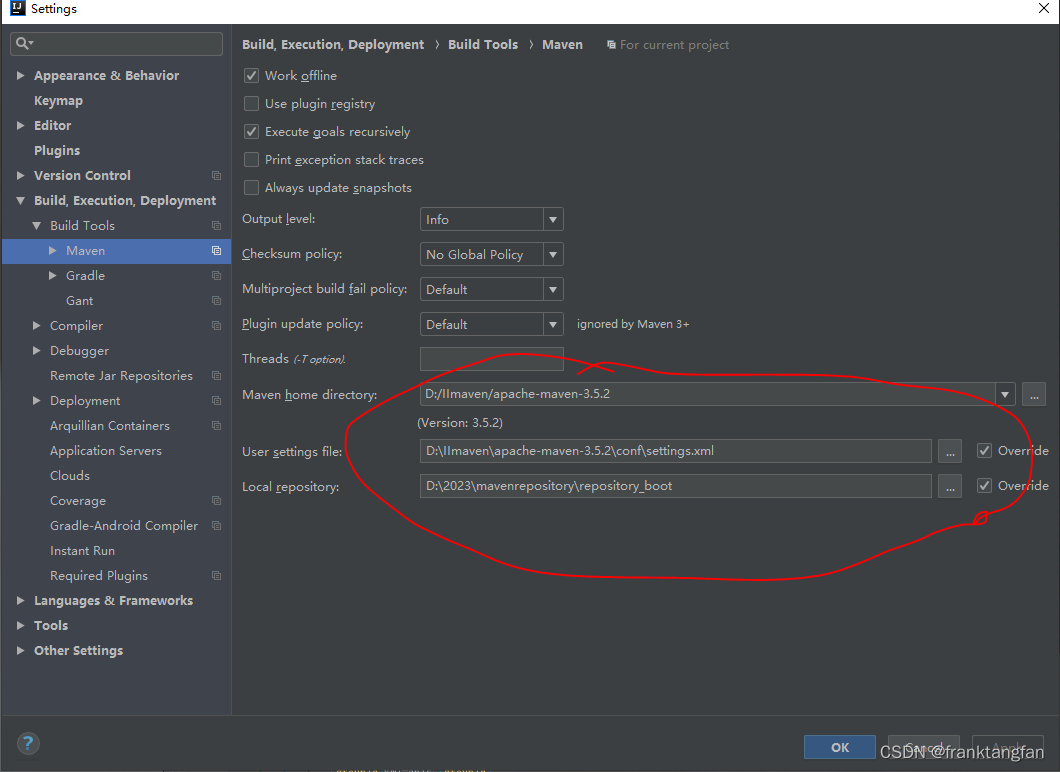1060x772 pixels.
Task: Click the help question mark icon
Action: [28, 744]
